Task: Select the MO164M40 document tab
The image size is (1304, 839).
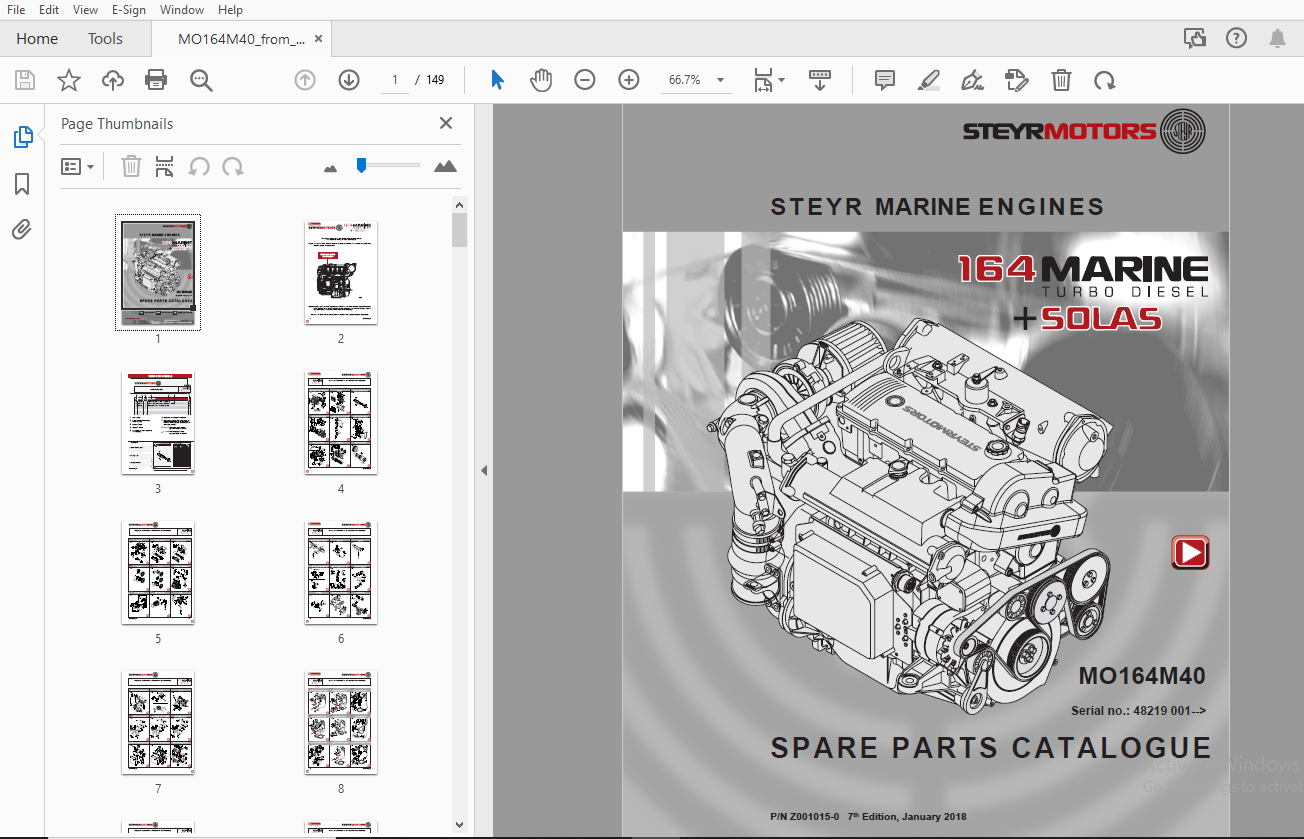Action: pos(241,39)
